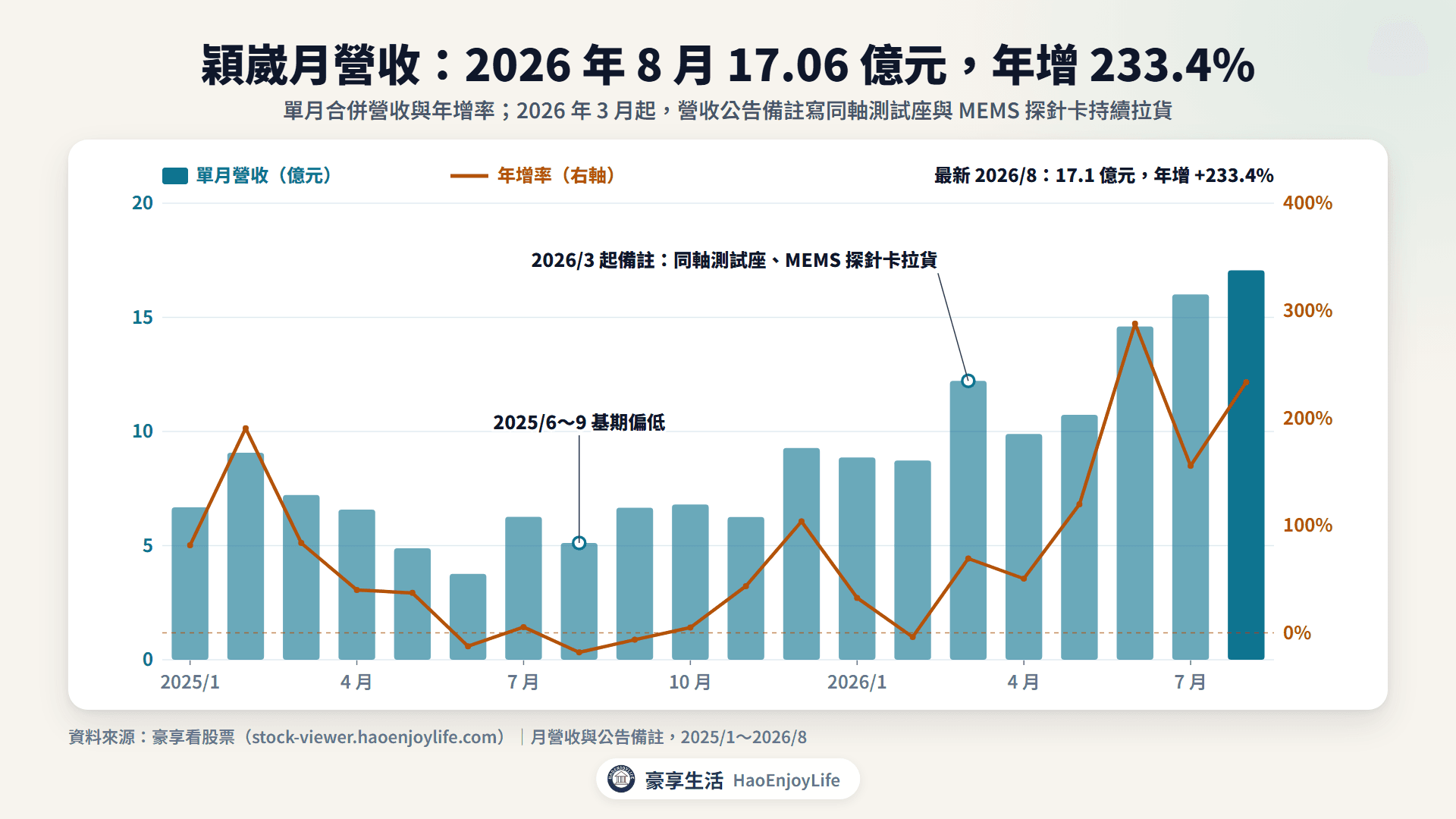Click the 200% right-axis label
The width and height of the screenshot is (1456, 819).
coord(1307,419)
